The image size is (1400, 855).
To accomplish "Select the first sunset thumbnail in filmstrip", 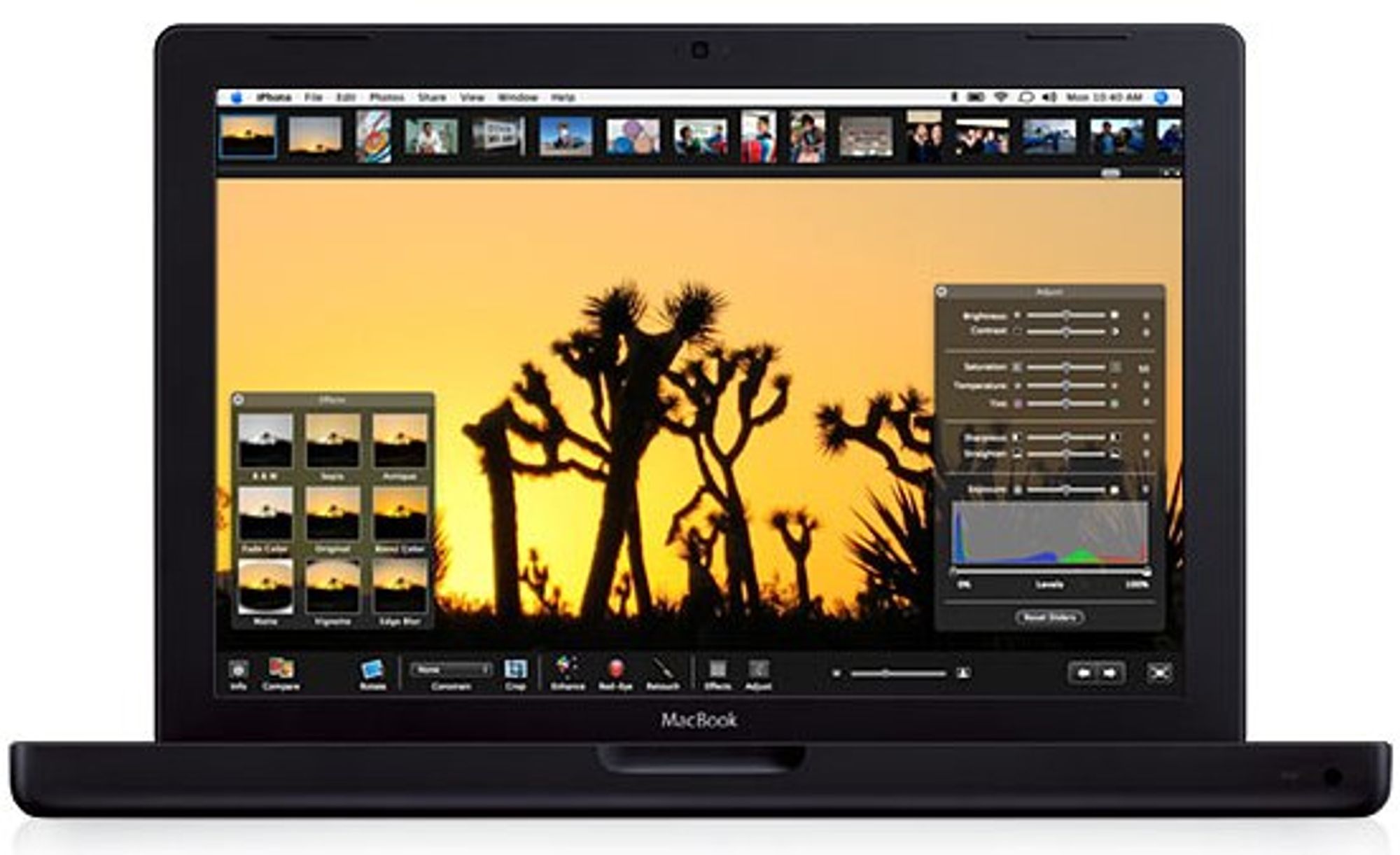I will [x=248, y=136].
